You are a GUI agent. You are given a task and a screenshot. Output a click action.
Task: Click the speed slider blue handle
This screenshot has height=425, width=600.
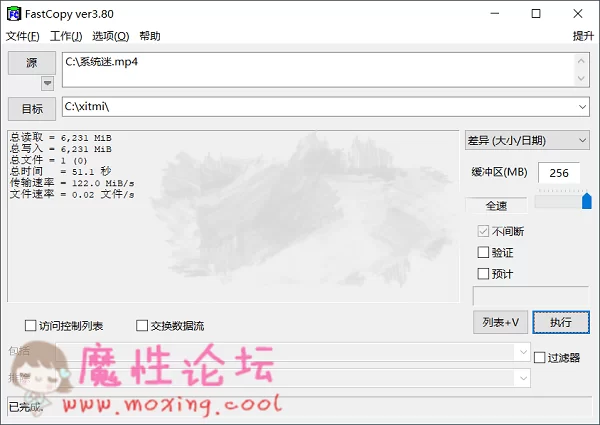click(587, 201)
